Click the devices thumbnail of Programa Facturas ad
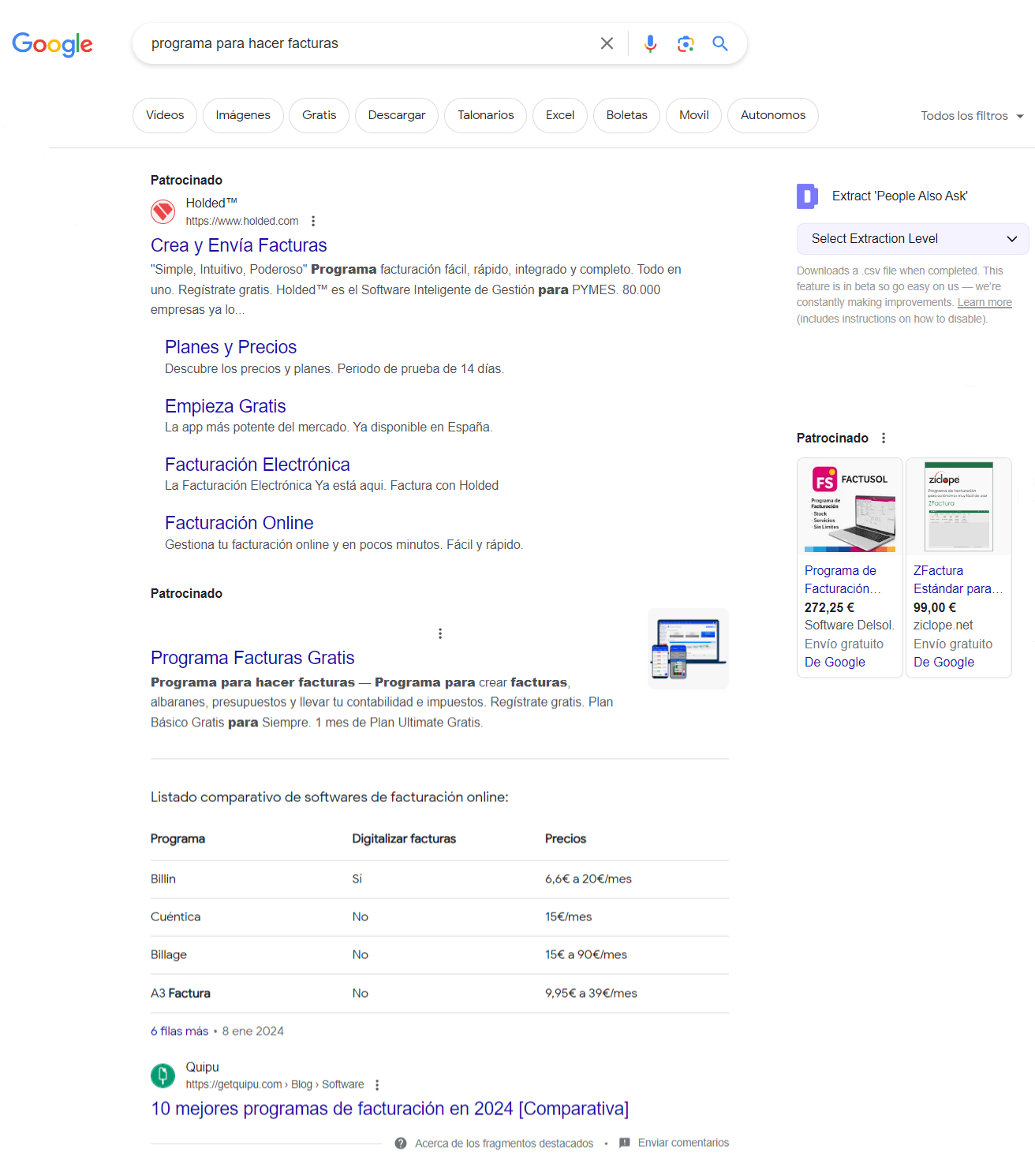Viewport: 1035px width, 1176px height. (688, 648)
